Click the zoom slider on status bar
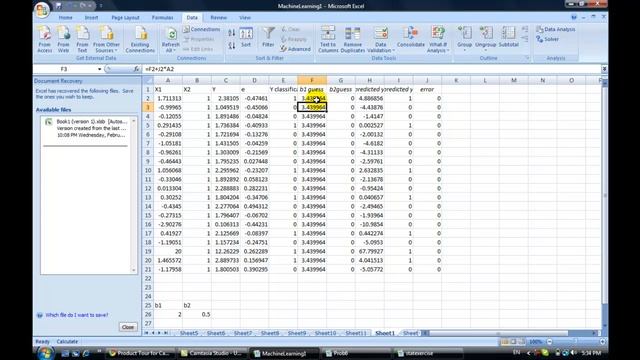Screen dimensions: 640x360 576,342
